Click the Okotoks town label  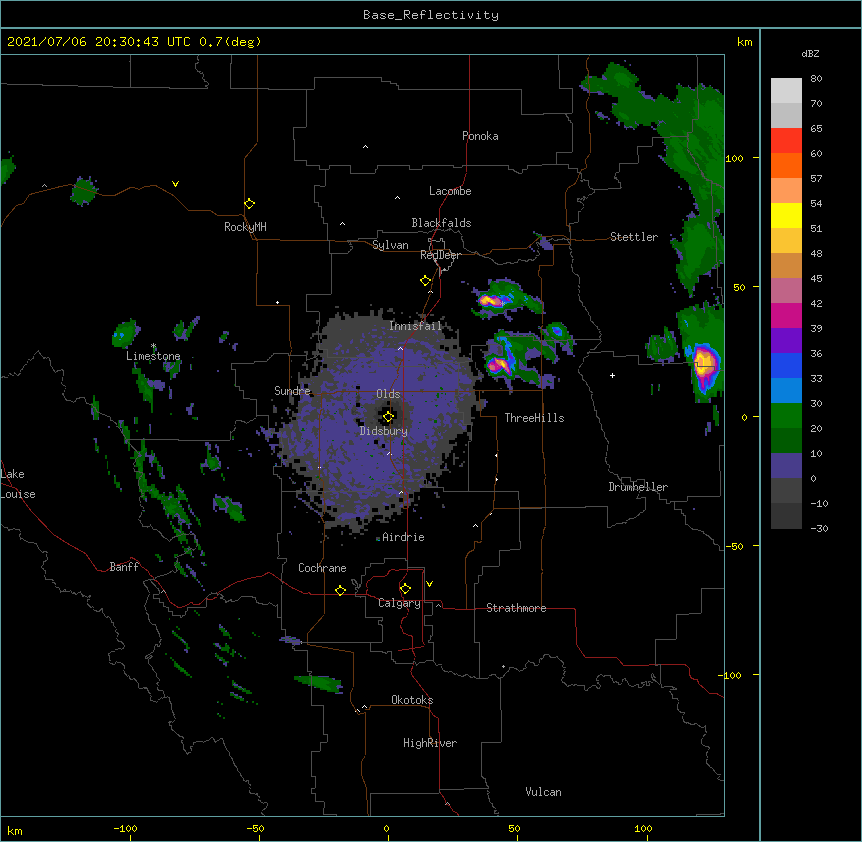[x=412, y=700]
